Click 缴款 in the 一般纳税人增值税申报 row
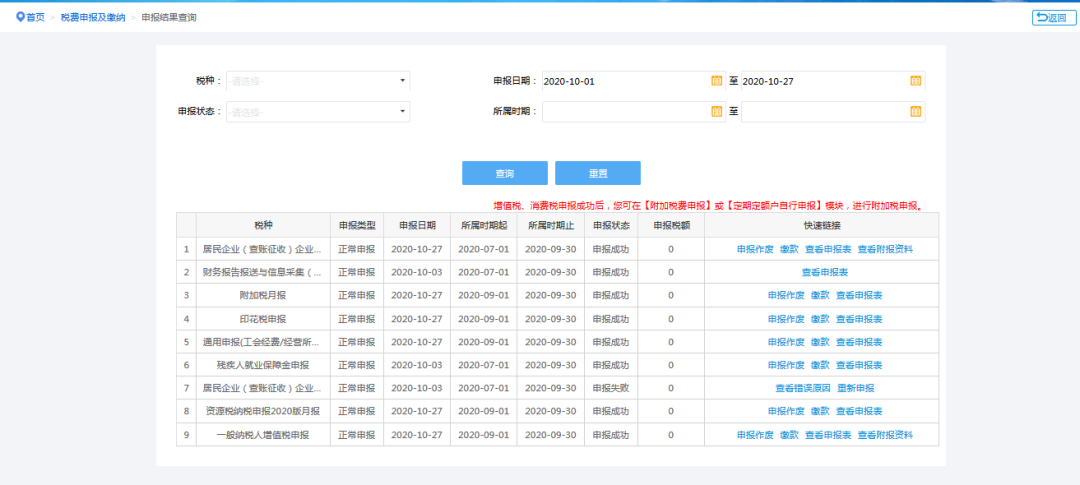 point(789,435)
